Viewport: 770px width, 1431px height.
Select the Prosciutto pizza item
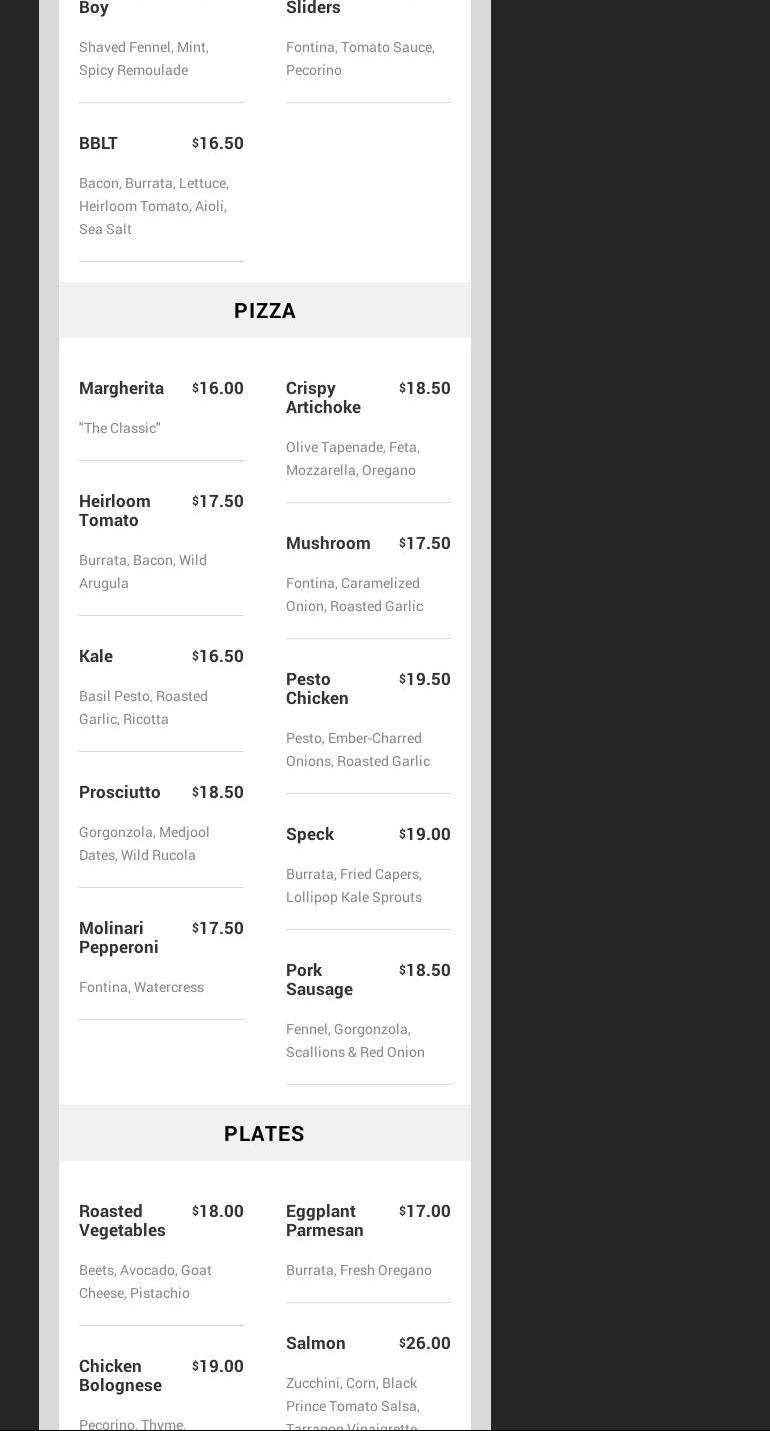click(120, 792)
